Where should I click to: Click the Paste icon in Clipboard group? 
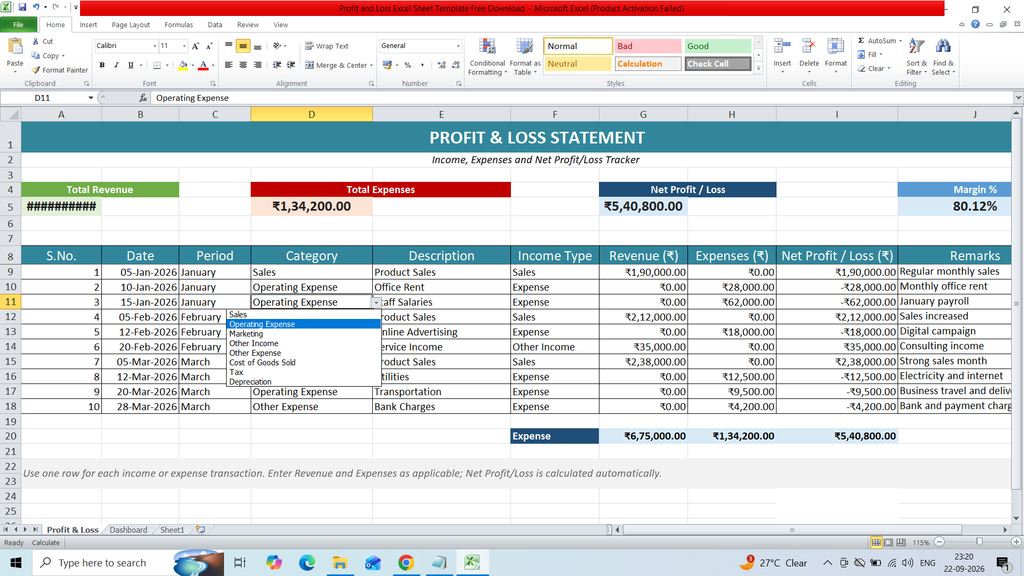14,48
